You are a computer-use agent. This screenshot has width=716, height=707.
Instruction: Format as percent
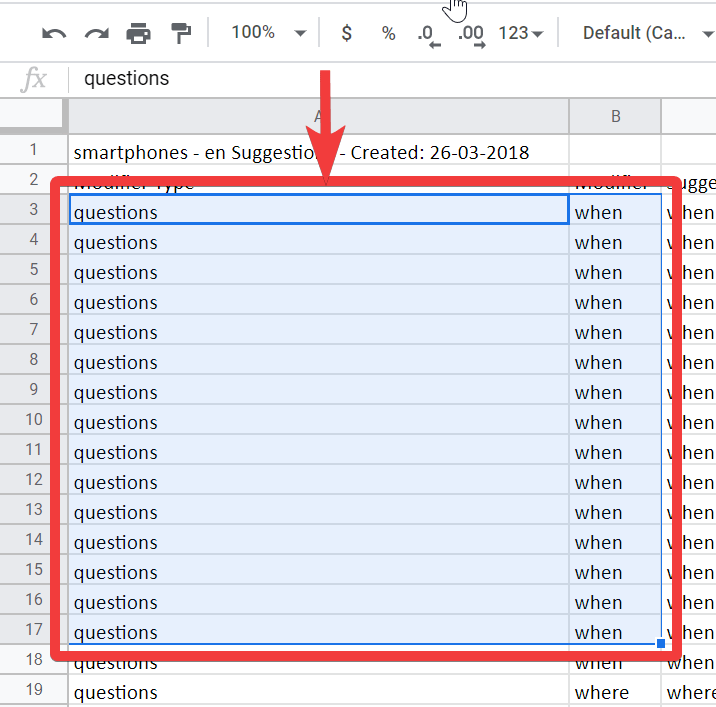(x=388, y=33)
